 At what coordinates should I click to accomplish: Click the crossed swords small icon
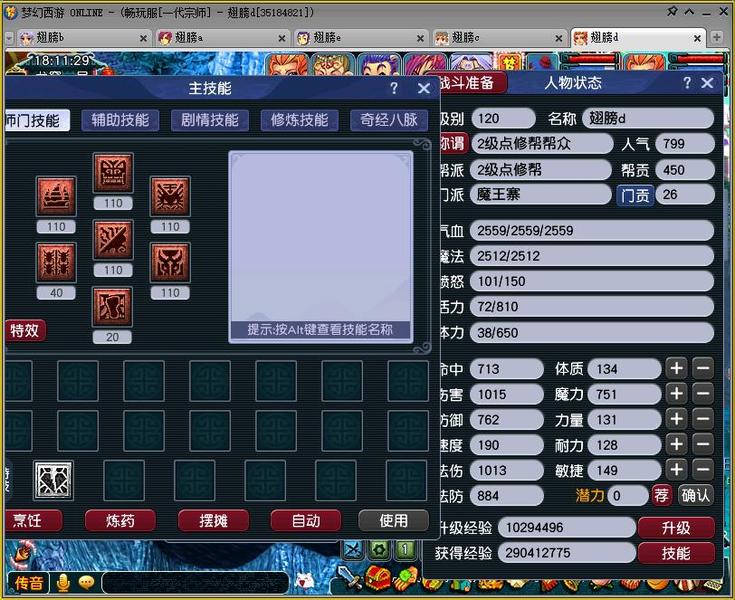[x=353, y=549]
